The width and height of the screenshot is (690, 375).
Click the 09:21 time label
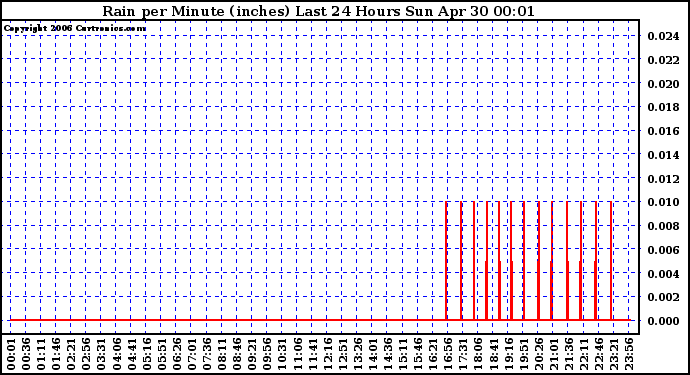coord(252,354)
